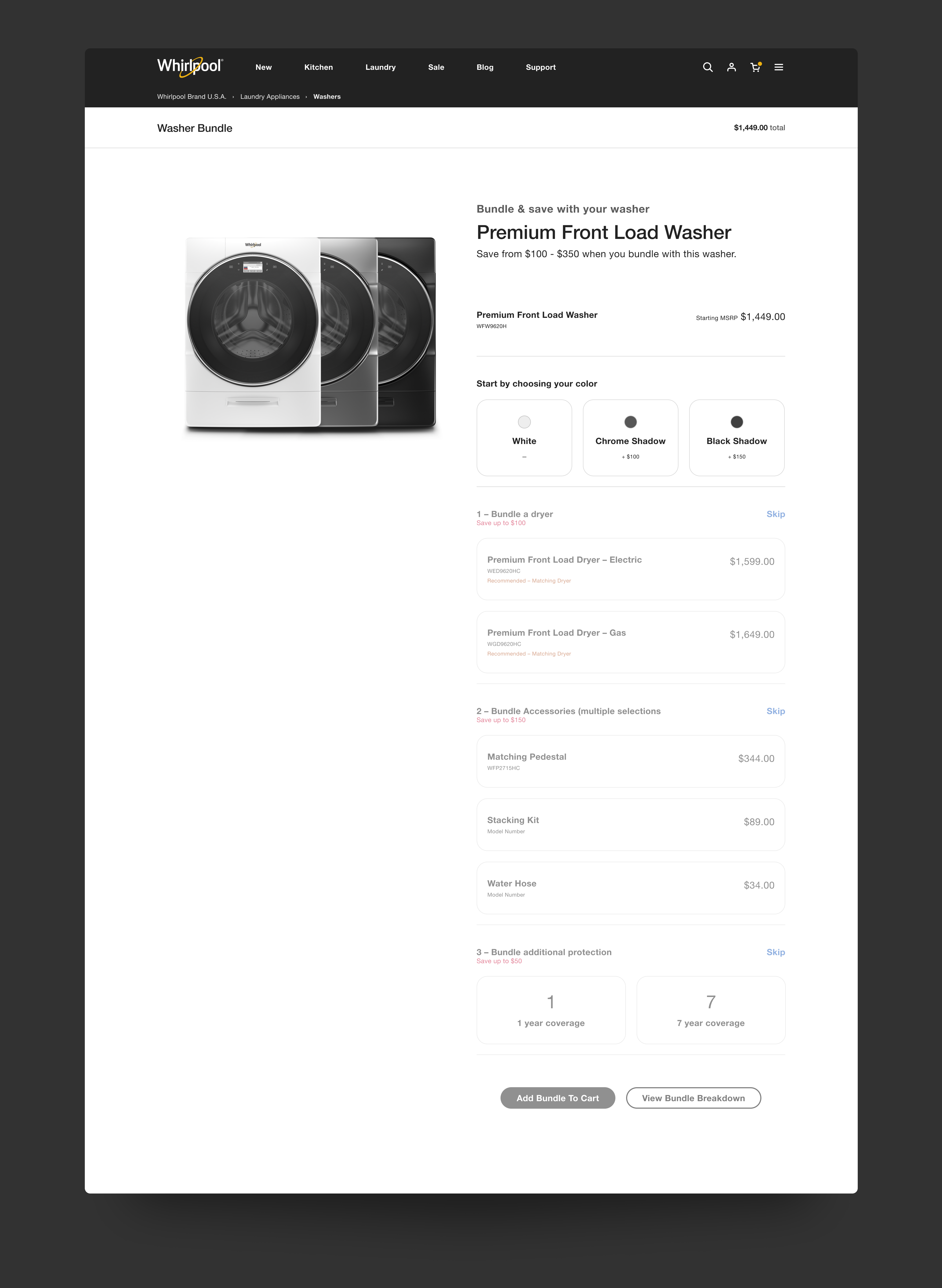
Task: Open the hamburger menu icon
Action: pyautogui.click(x=779, y=67)
